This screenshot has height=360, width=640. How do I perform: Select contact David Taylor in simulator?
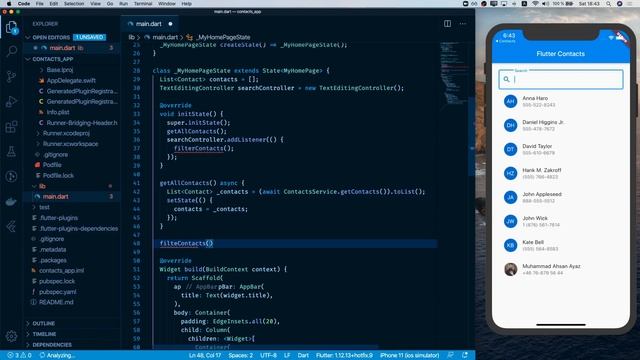click(561, 149)
